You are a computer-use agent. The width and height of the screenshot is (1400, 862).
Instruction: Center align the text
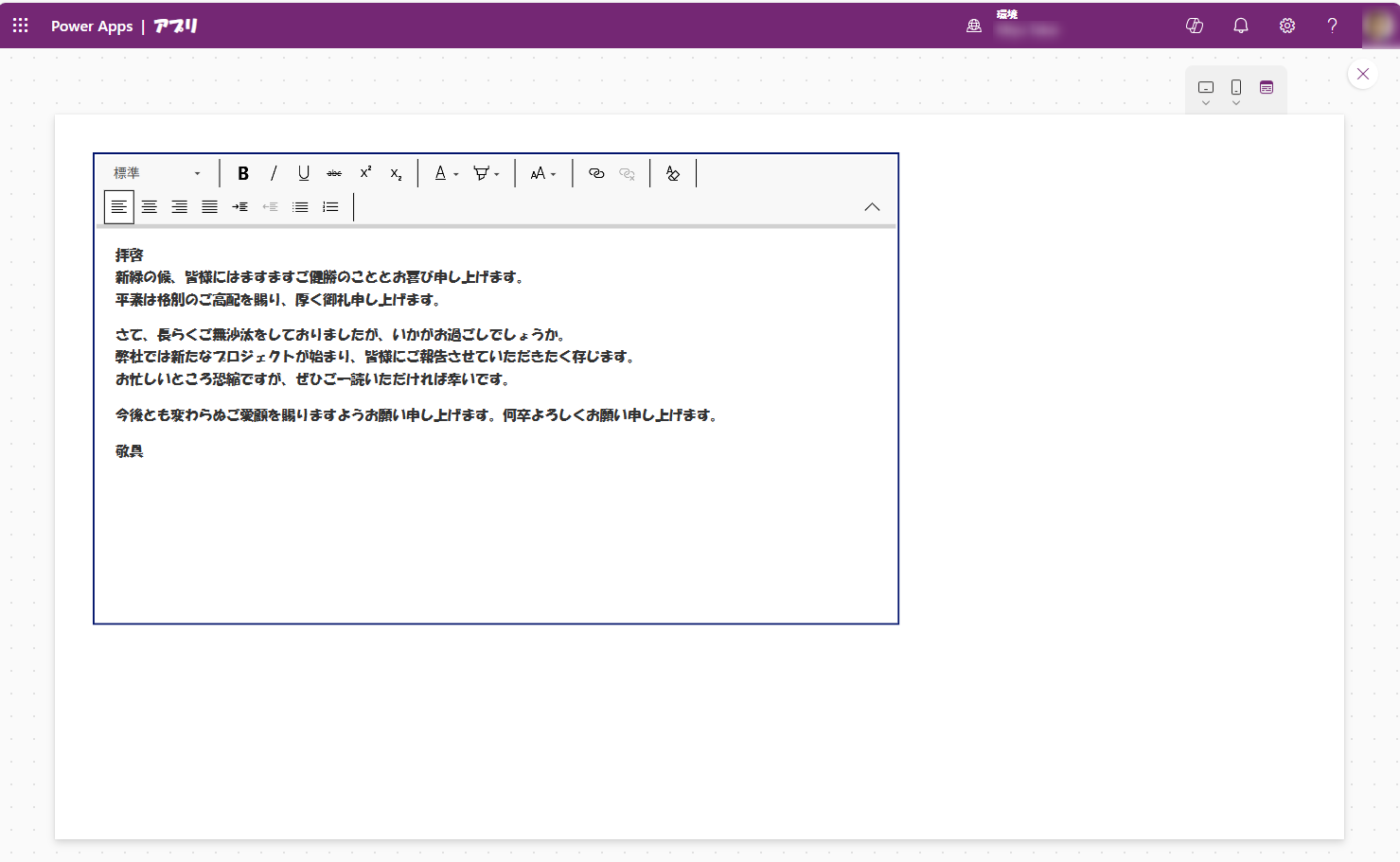(150, 206)
